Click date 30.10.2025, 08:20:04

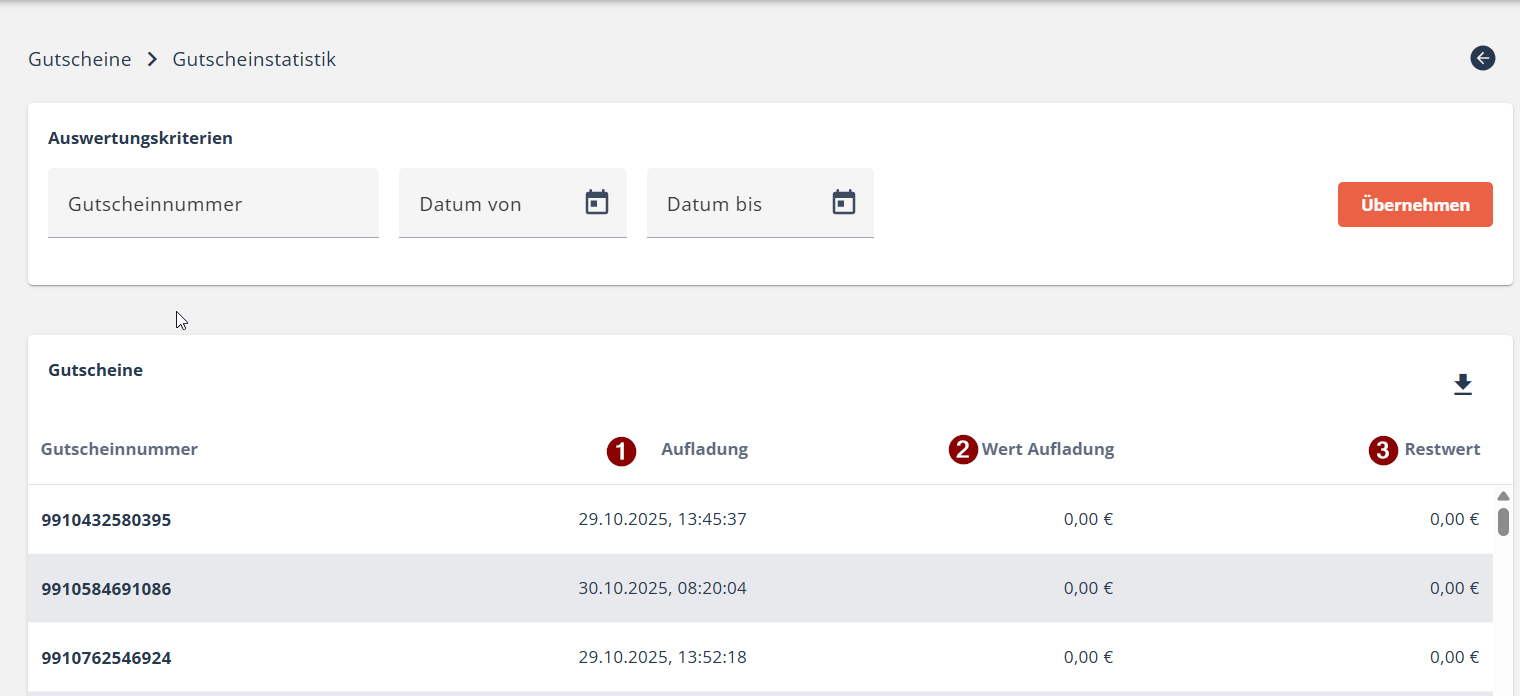tap(662, 588)
